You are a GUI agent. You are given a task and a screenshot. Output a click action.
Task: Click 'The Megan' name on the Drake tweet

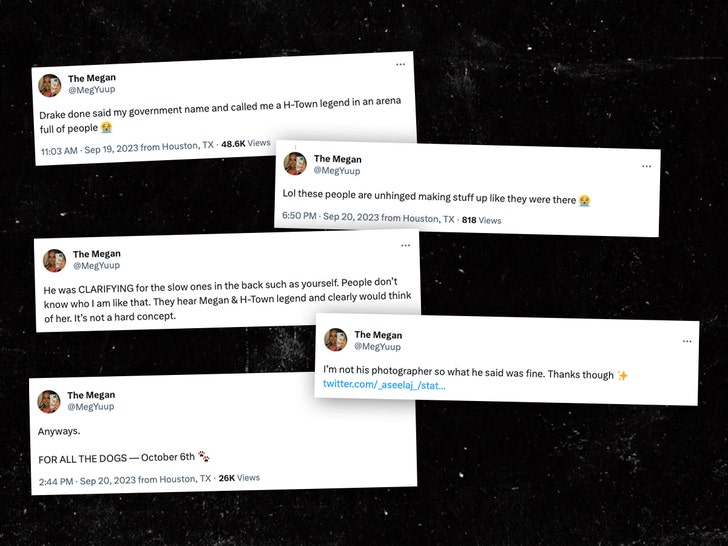click(91, 78)
